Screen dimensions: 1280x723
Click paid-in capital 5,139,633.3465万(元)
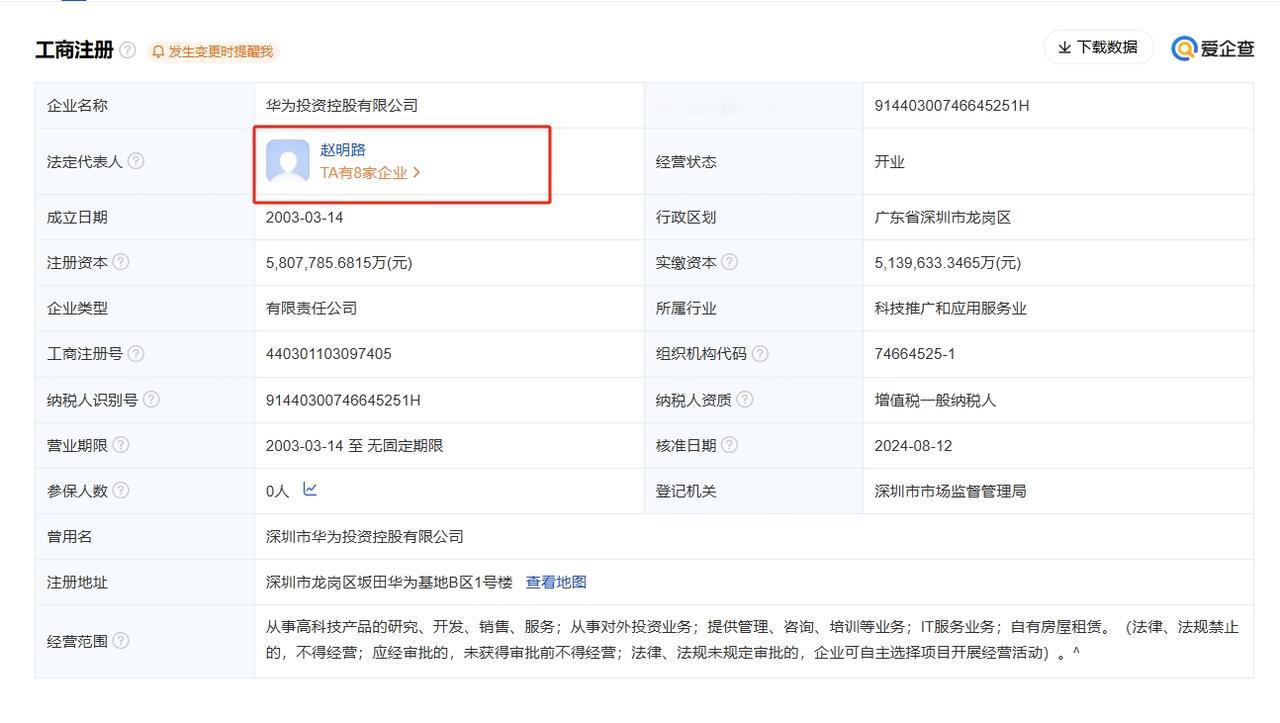pos(948,263)
